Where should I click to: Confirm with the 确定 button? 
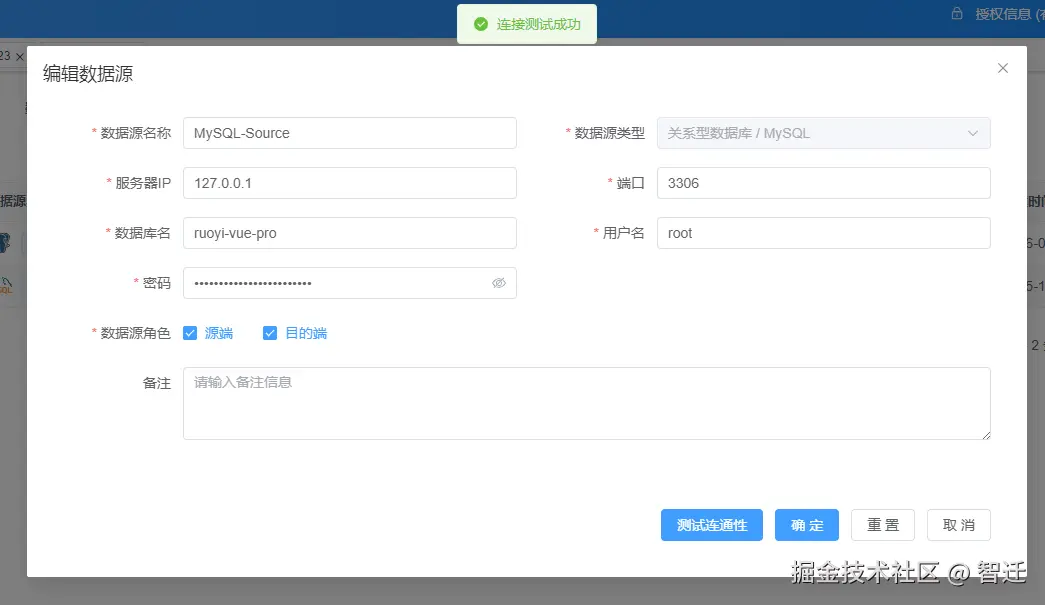point(806,525)
